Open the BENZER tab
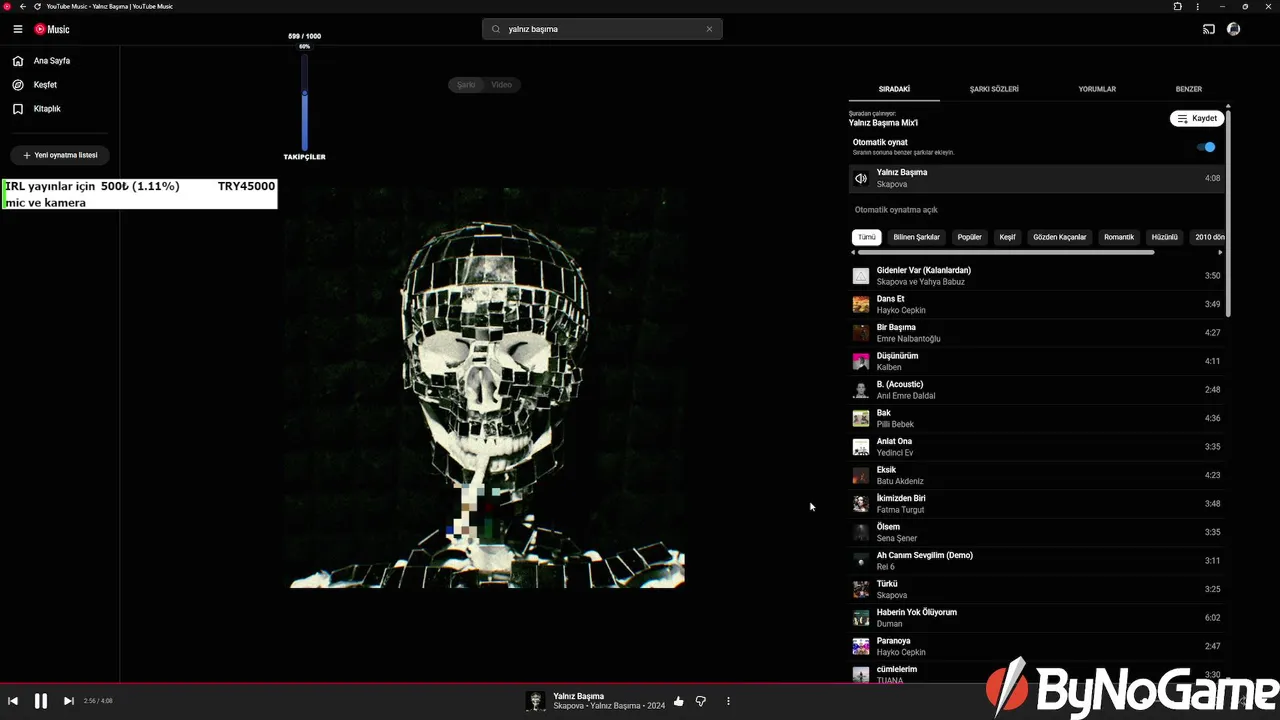Image resolution: width=1280 pixels, height=720 pixels. [1189, 89]
